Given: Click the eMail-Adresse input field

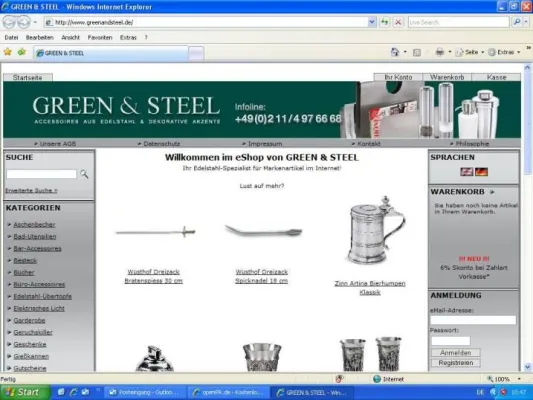Looking at the screenshot, I should click(473, 320).
